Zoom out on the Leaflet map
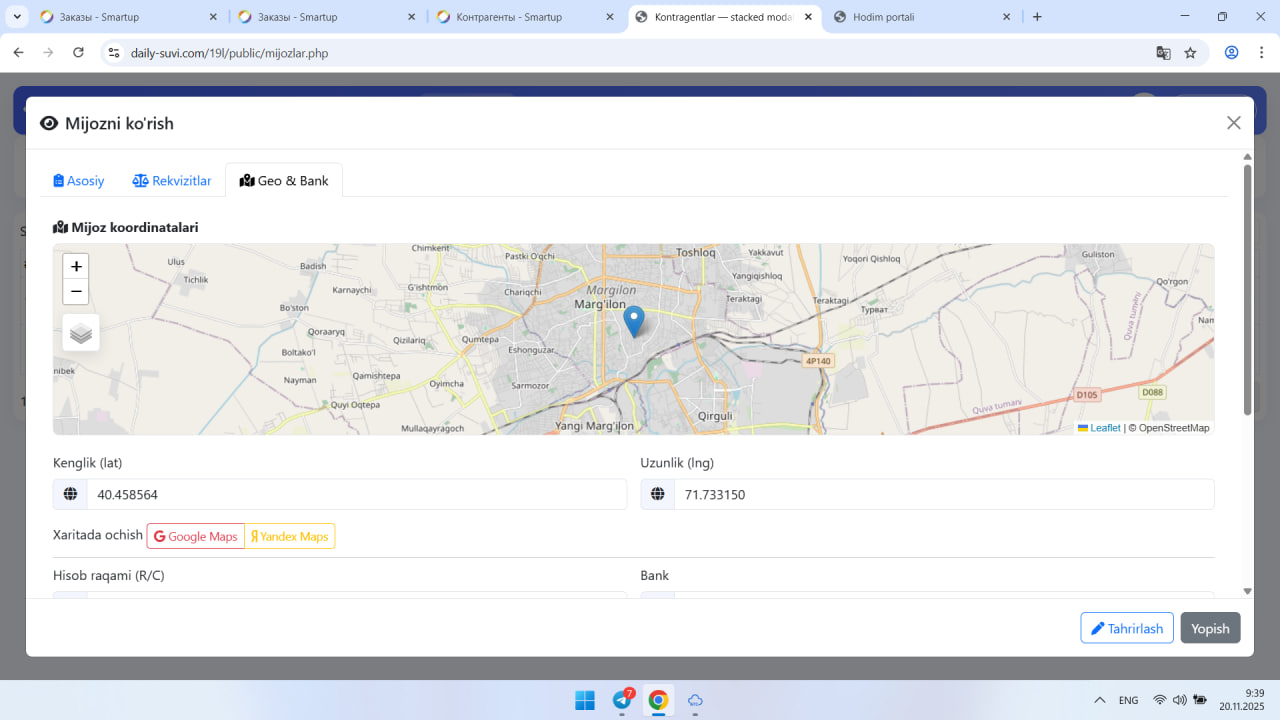 coord(76,292)
